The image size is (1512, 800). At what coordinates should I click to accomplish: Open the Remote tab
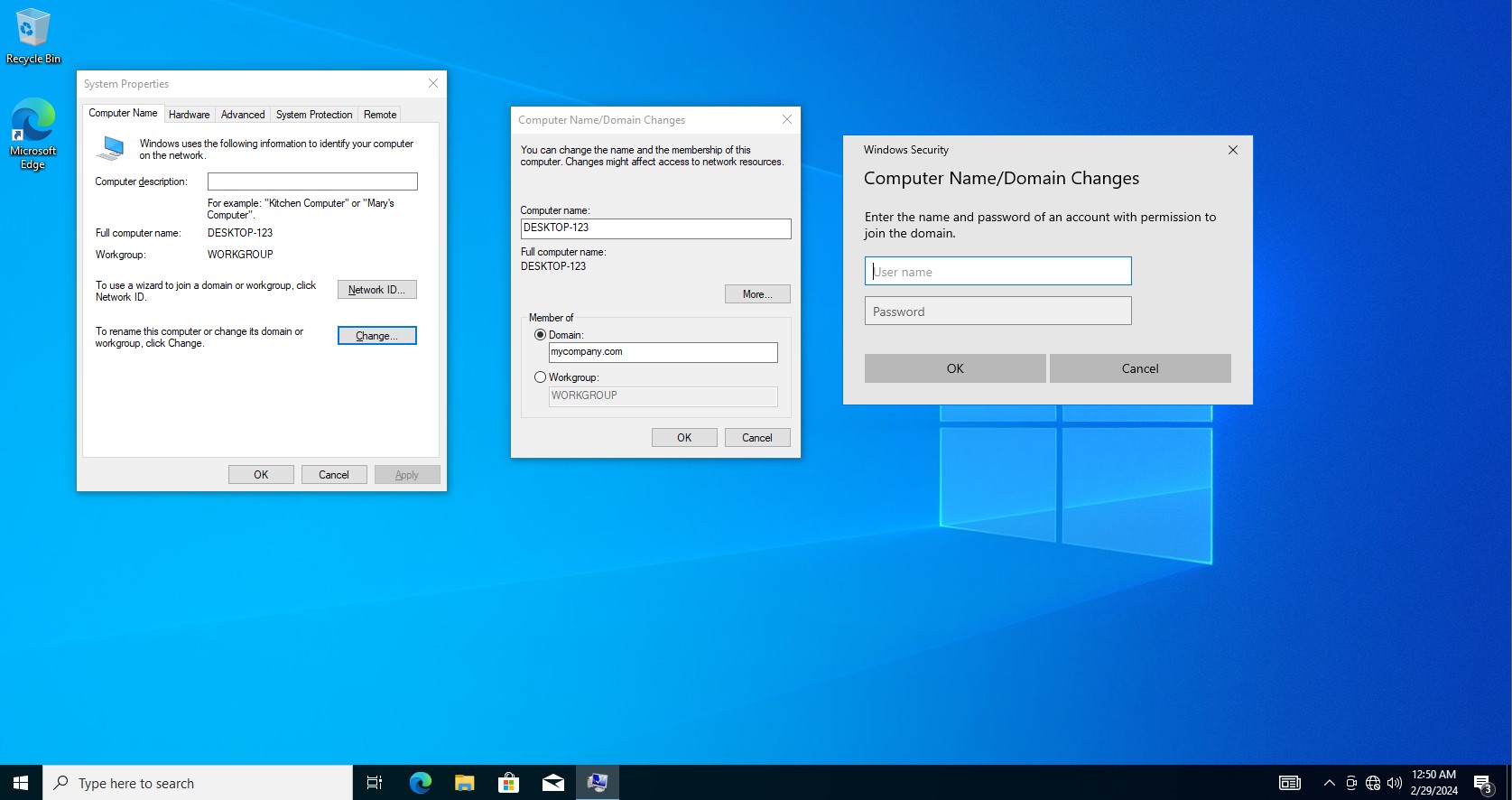[x=380, y=115]
